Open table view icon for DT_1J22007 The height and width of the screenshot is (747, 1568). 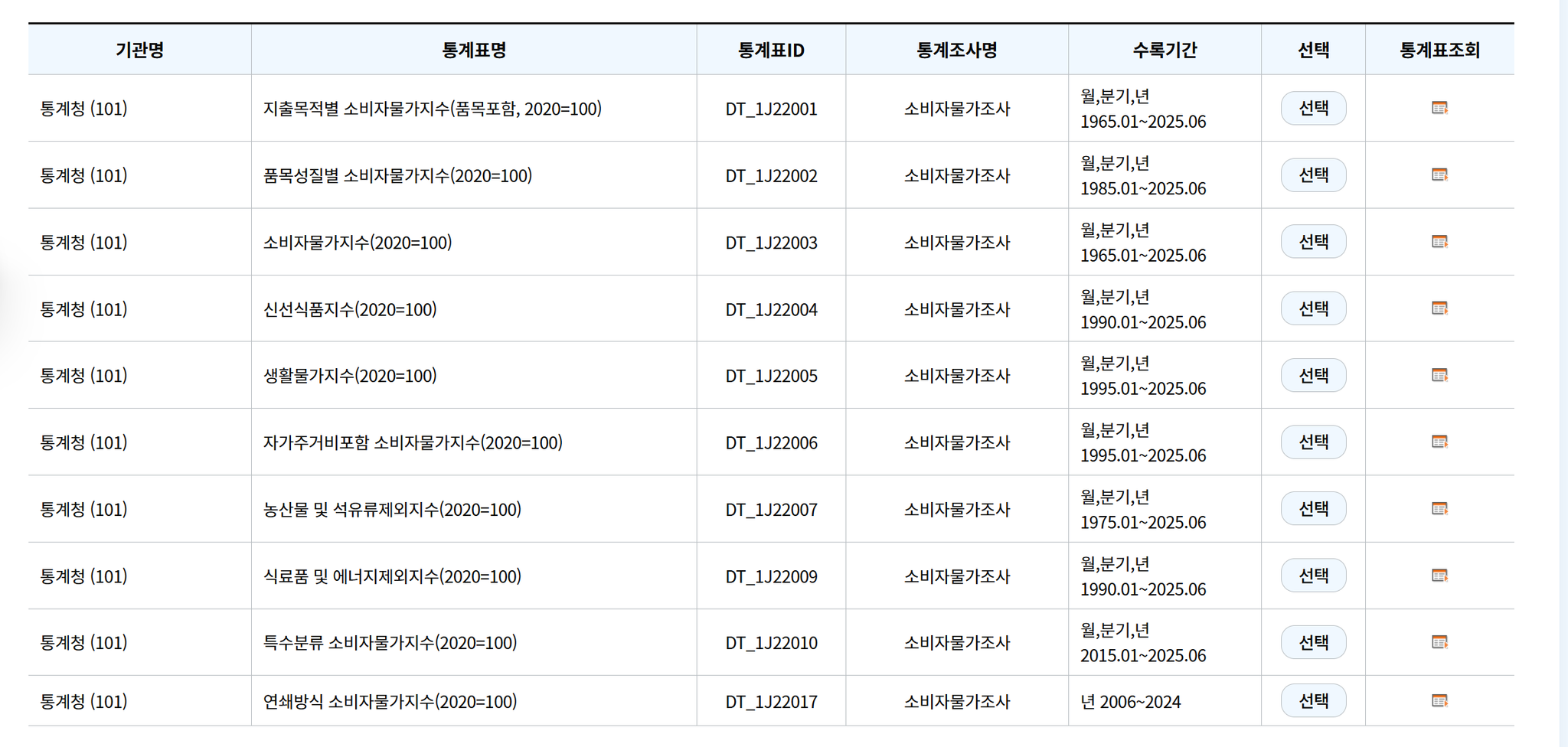pos(1439,509)
